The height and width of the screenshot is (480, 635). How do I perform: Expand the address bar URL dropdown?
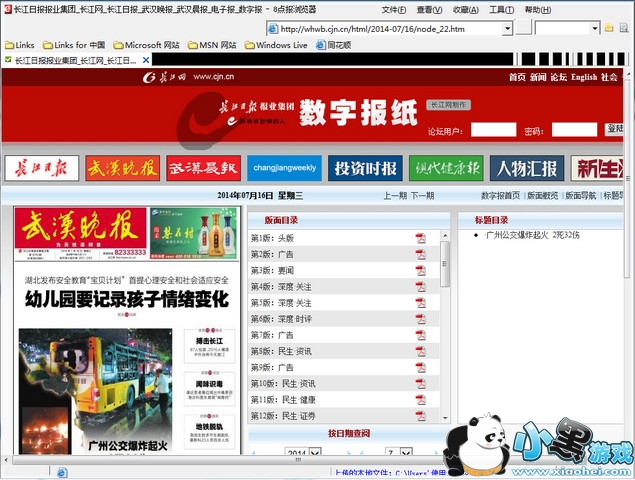pyautogui.click(x=507, y=28)
